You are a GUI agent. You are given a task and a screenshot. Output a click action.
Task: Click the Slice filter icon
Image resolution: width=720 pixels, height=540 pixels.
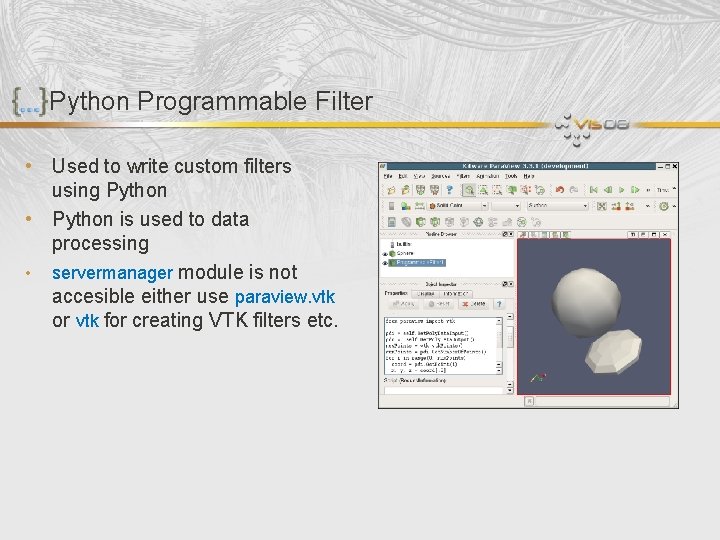coord(435,222)
